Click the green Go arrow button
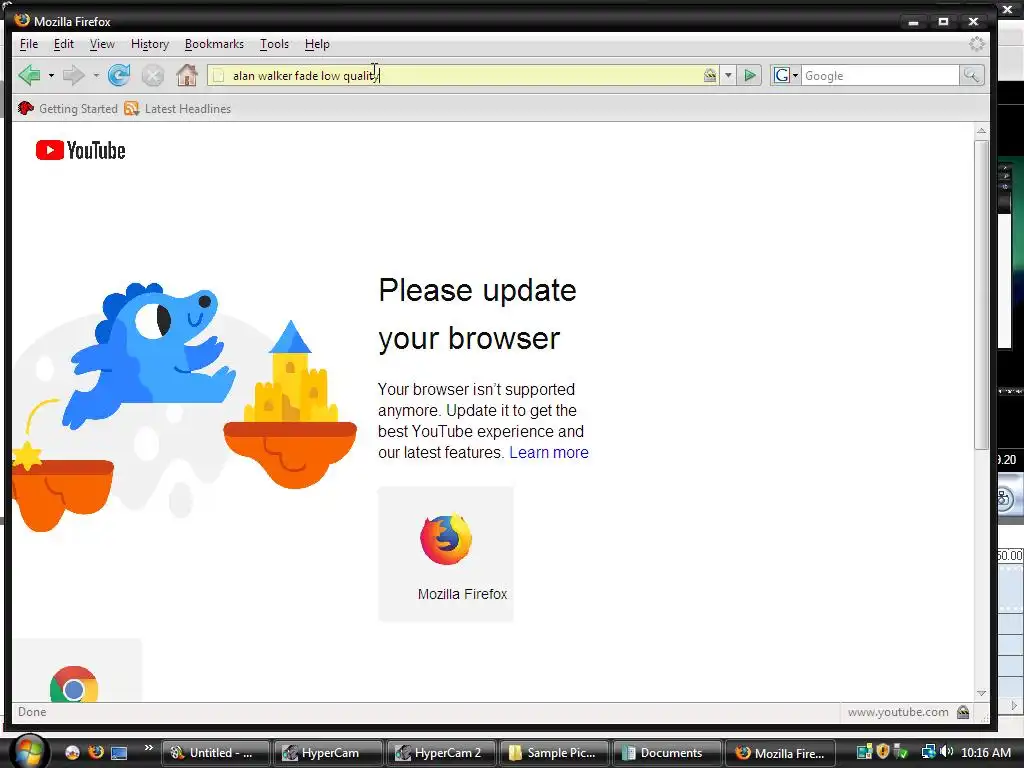Viewport: 1024px width, 768px height. click(x=750, y=76)
